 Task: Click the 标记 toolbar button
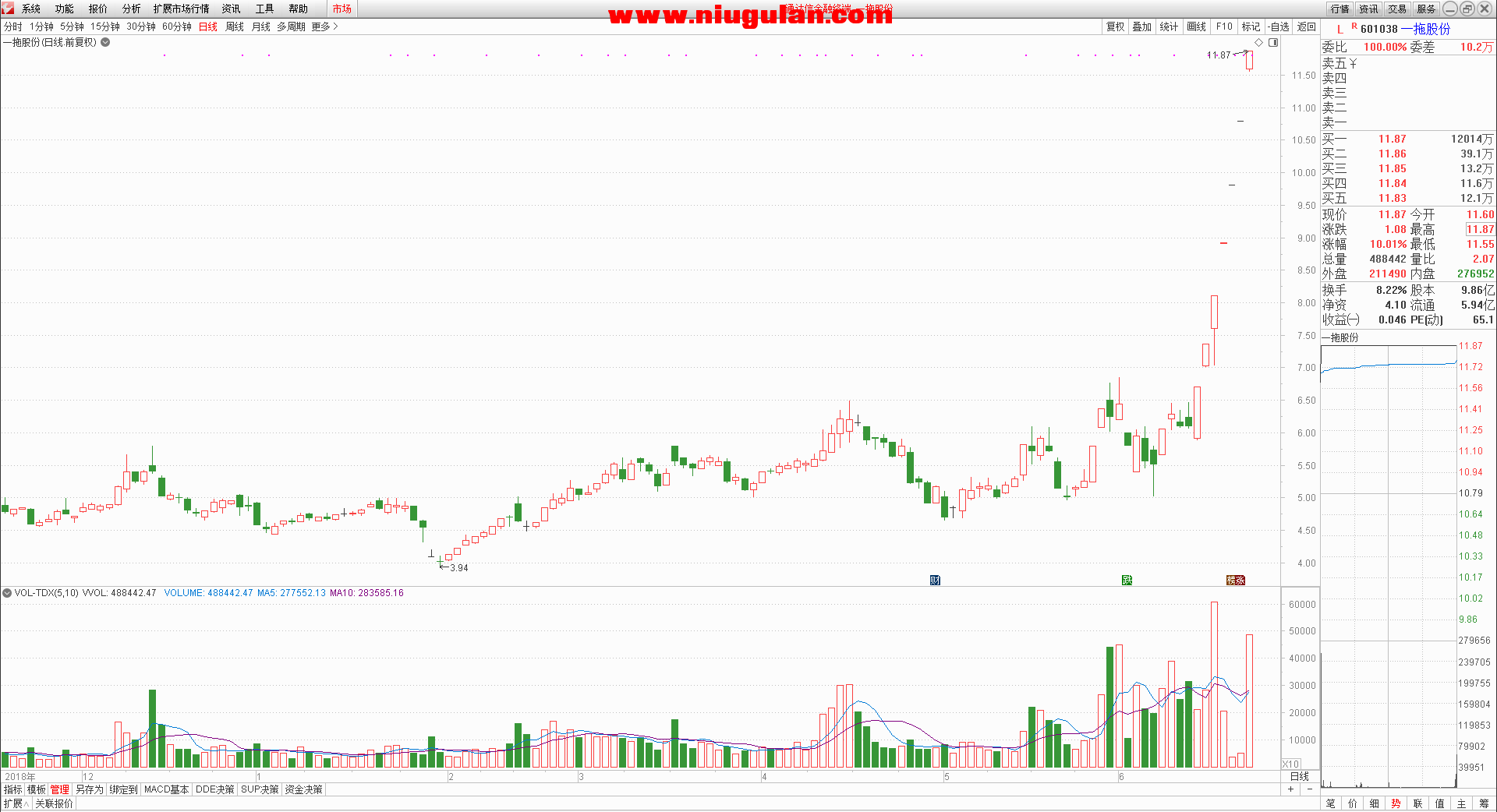pos(1251,26)
